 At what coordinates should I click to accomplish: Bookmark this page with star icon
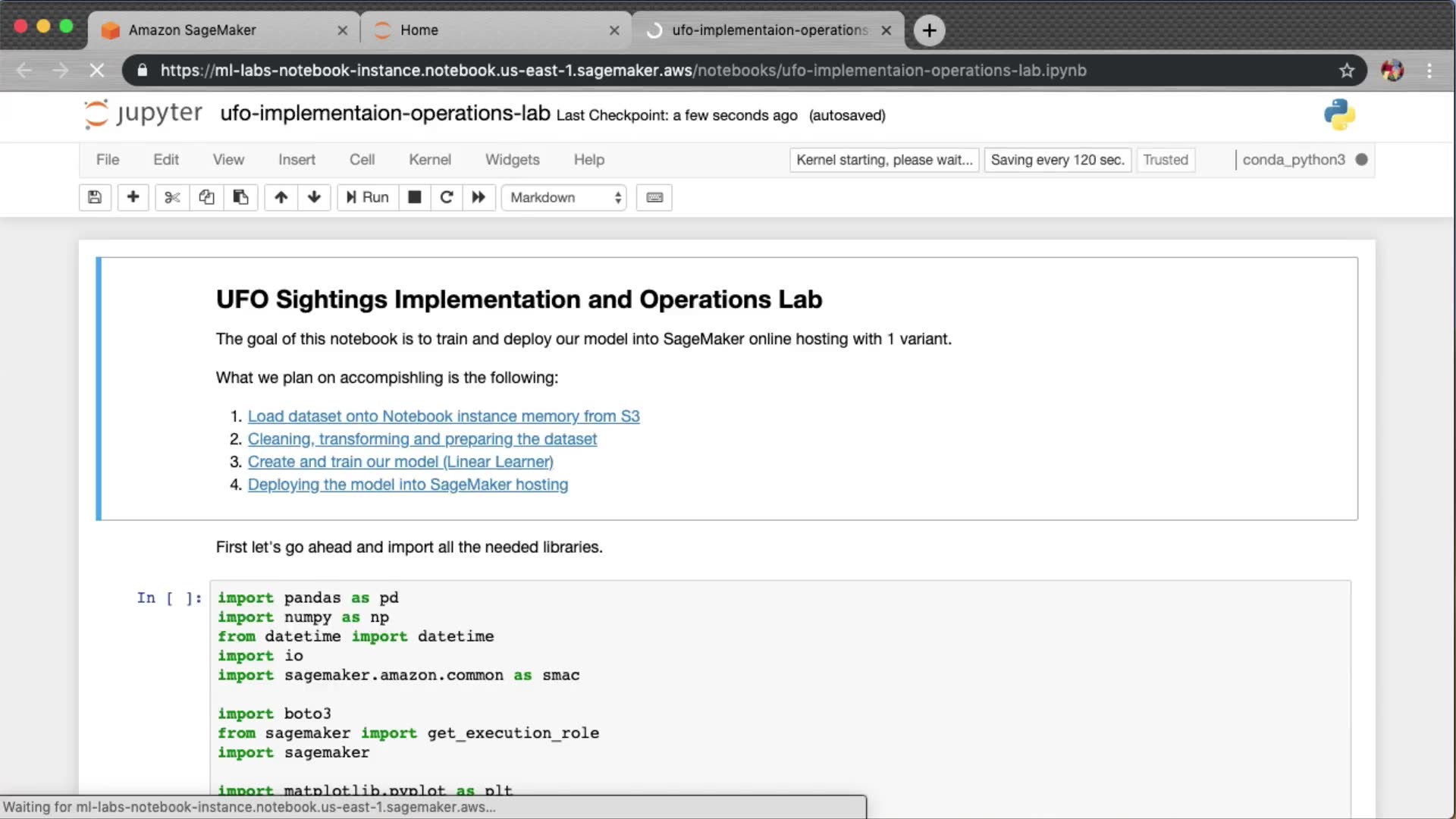pos(1346,71)
